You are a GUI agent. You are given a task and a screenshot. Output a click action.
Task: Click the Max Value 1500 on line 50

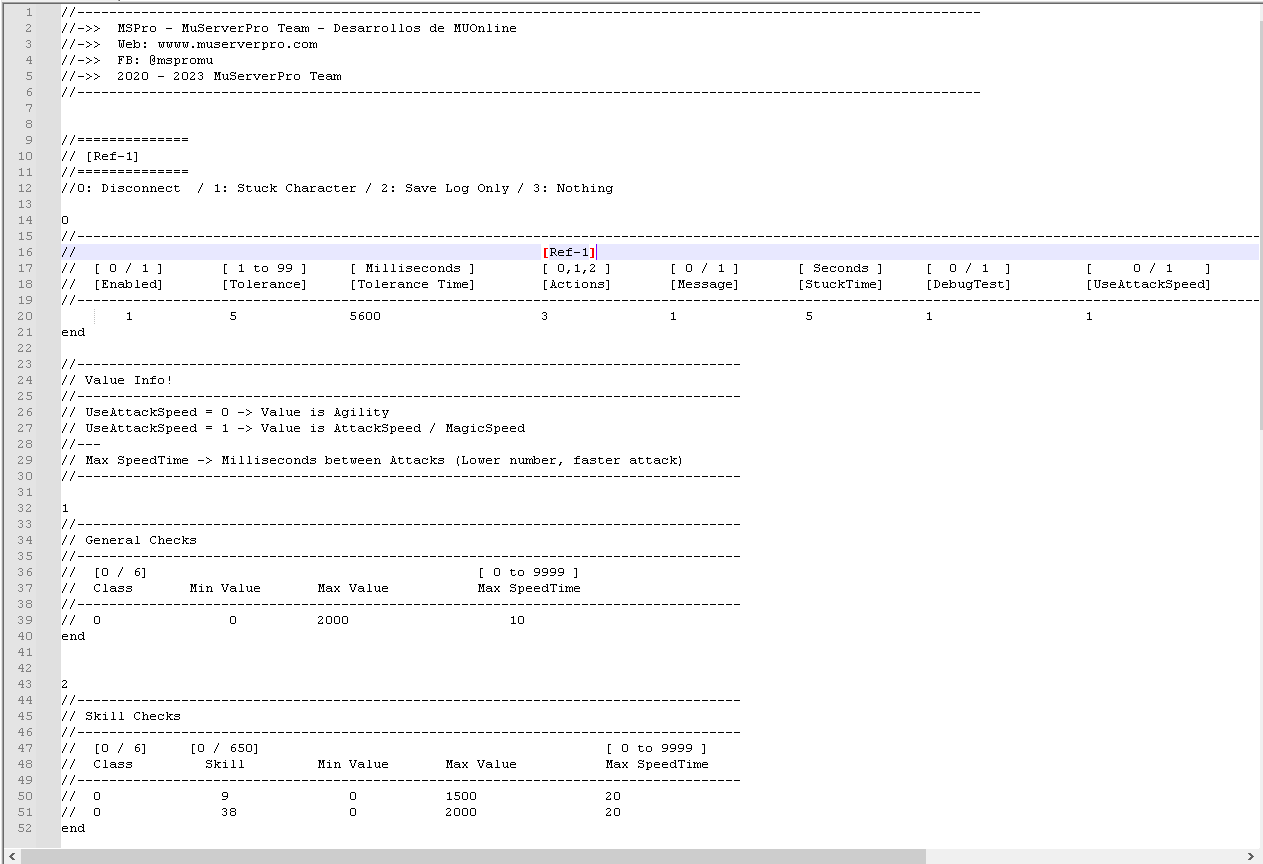(x=461, y=796)
